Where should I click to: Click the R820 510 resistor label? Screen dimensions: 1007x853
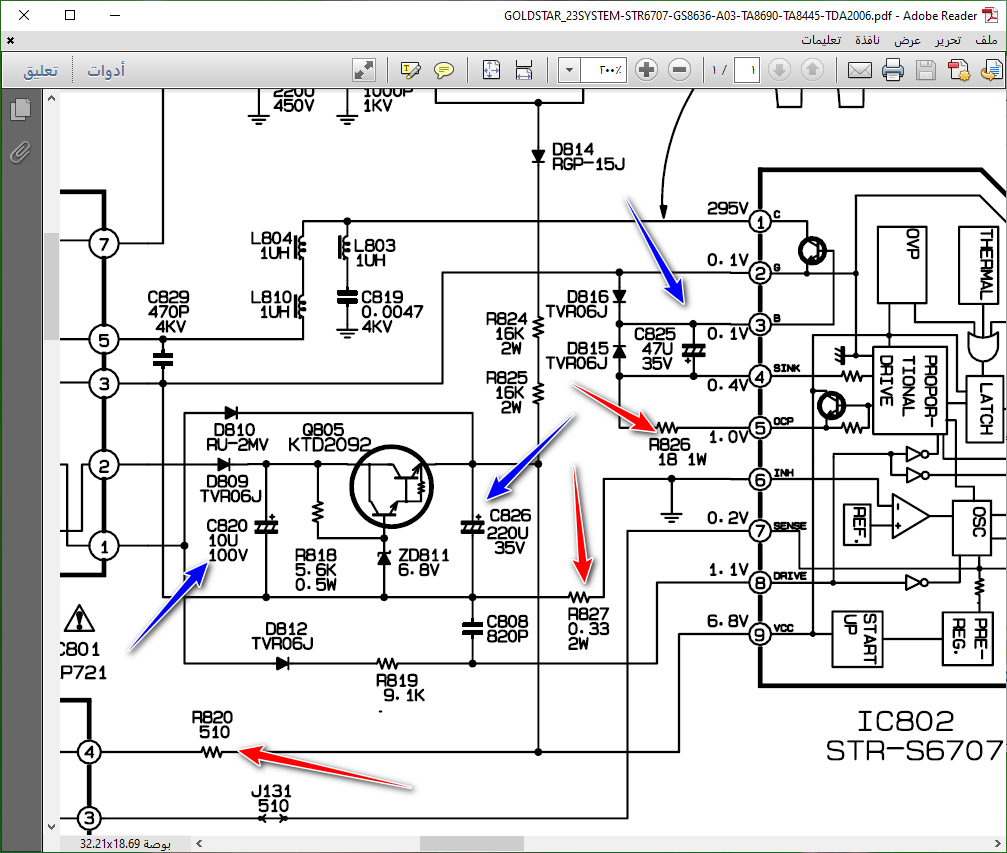coord(213,725)
